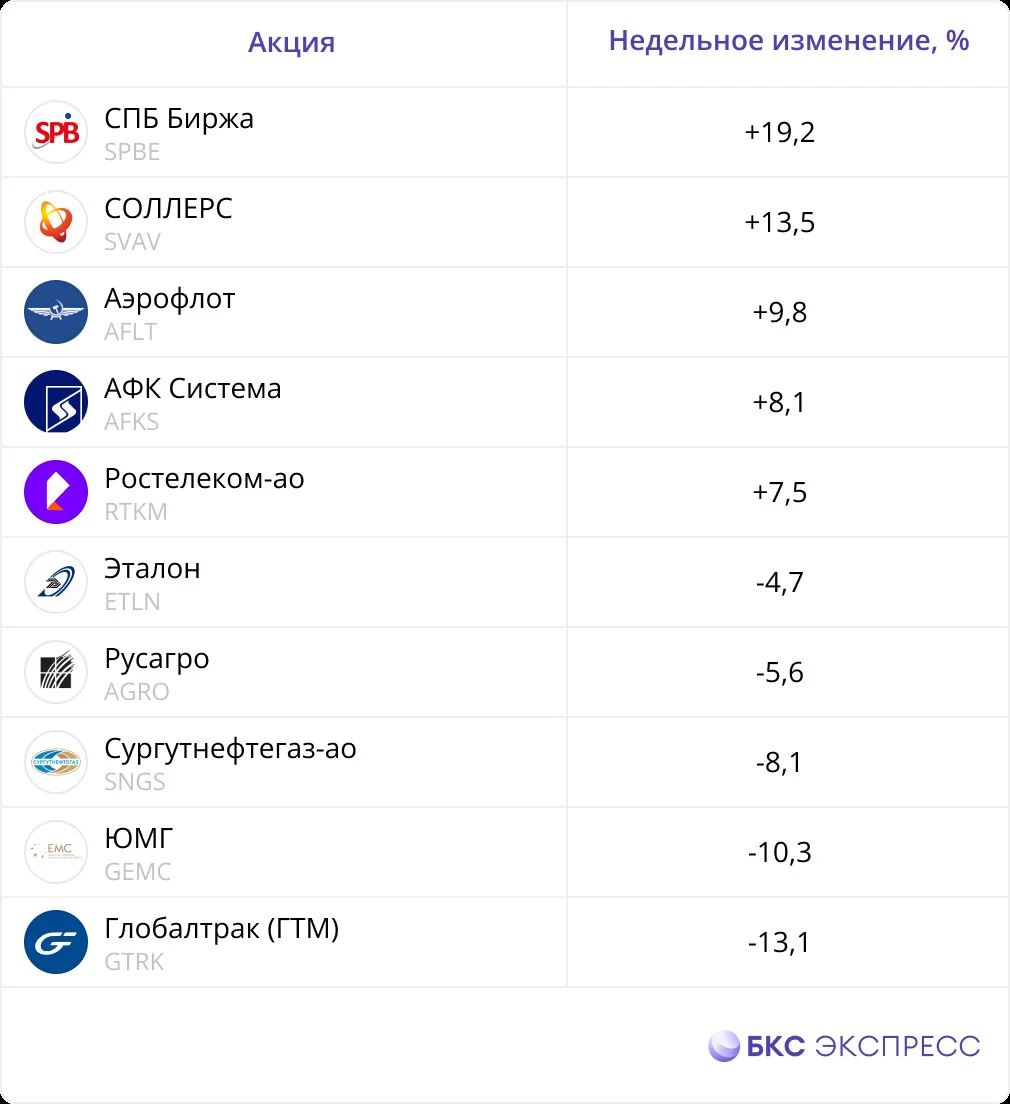Screen dimensions: 1010x1104
Task: Click the БКС Экспресс brand logo
Action: (844, 1046)
